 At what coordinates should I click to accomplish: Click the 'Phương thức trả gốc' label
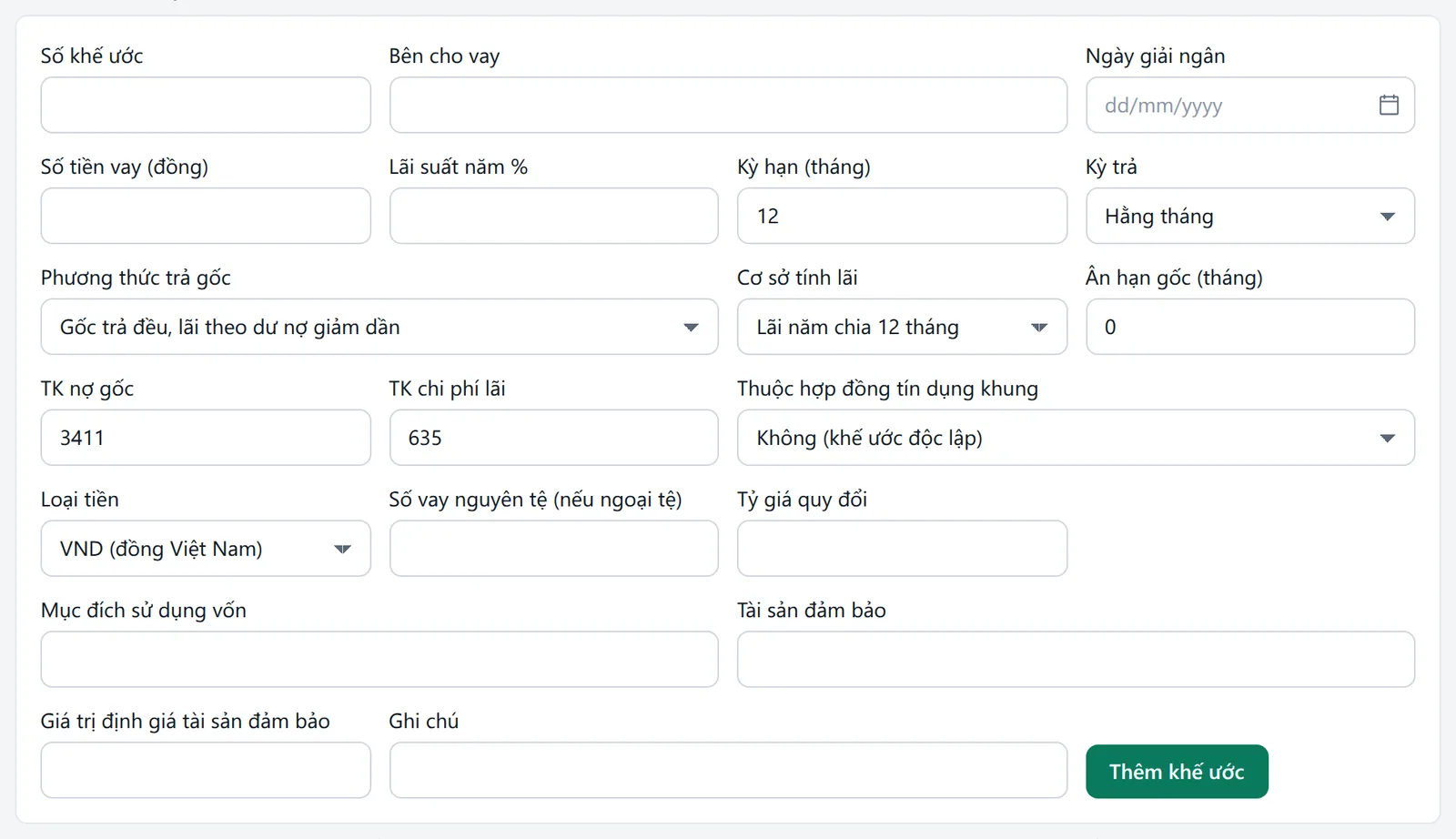pyautogui.click(x=136, y=278)
